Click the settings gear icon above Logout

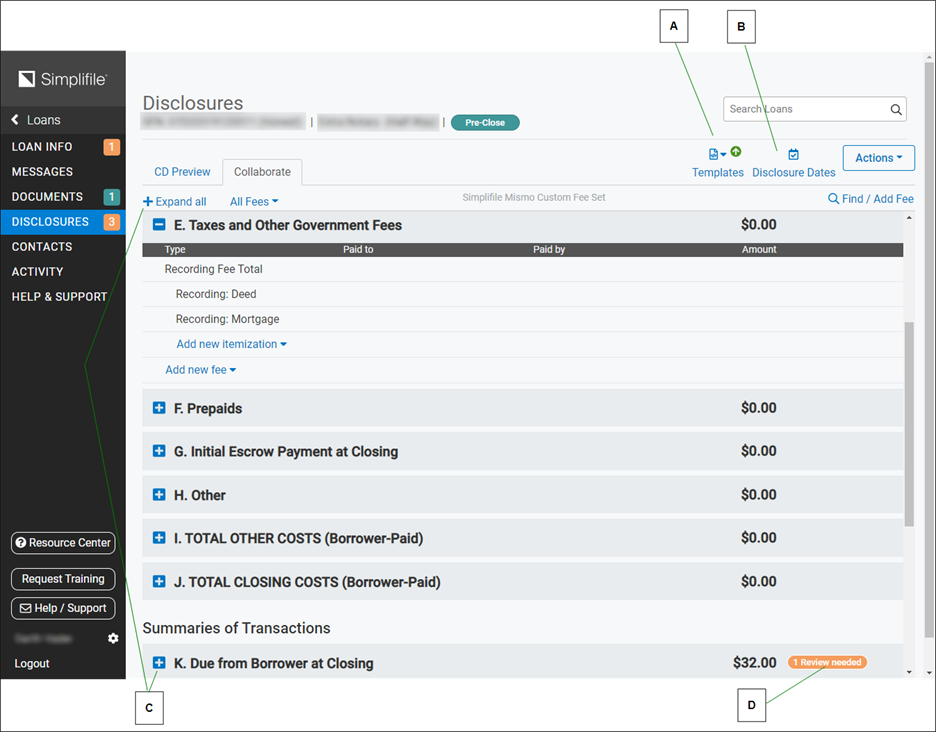113,638
